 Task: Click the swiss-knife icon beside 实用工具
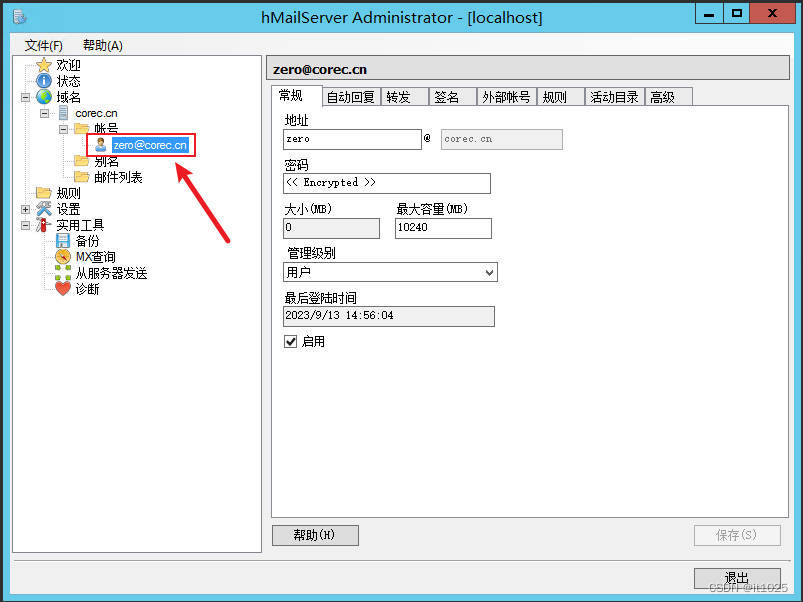point(44,225)
